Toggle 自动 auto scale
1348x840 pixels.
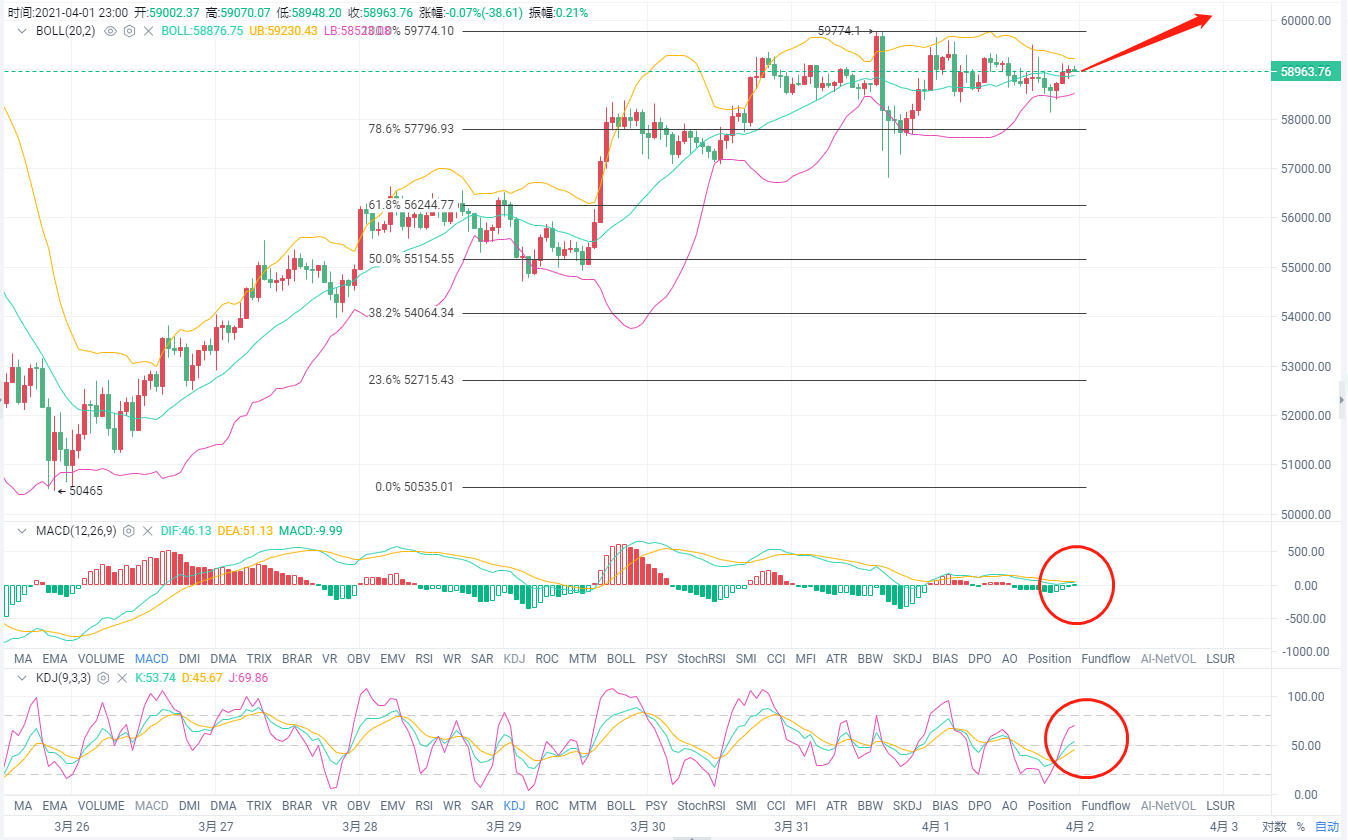(1327, 827)
